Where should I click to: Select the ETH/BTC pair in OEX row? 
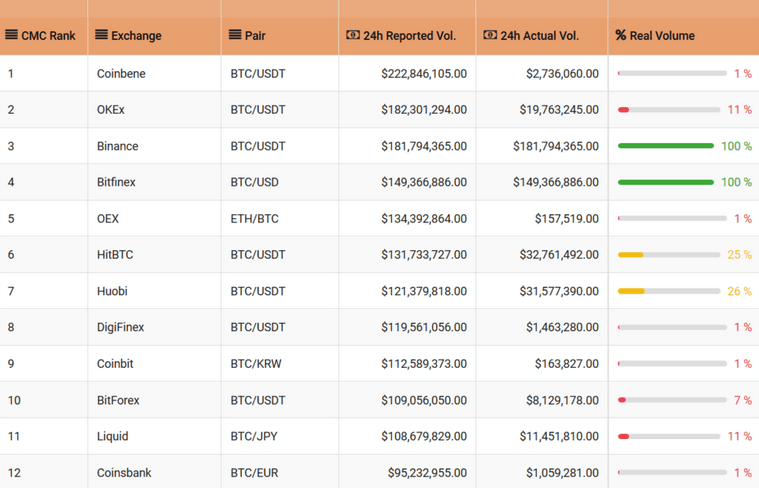255,219
